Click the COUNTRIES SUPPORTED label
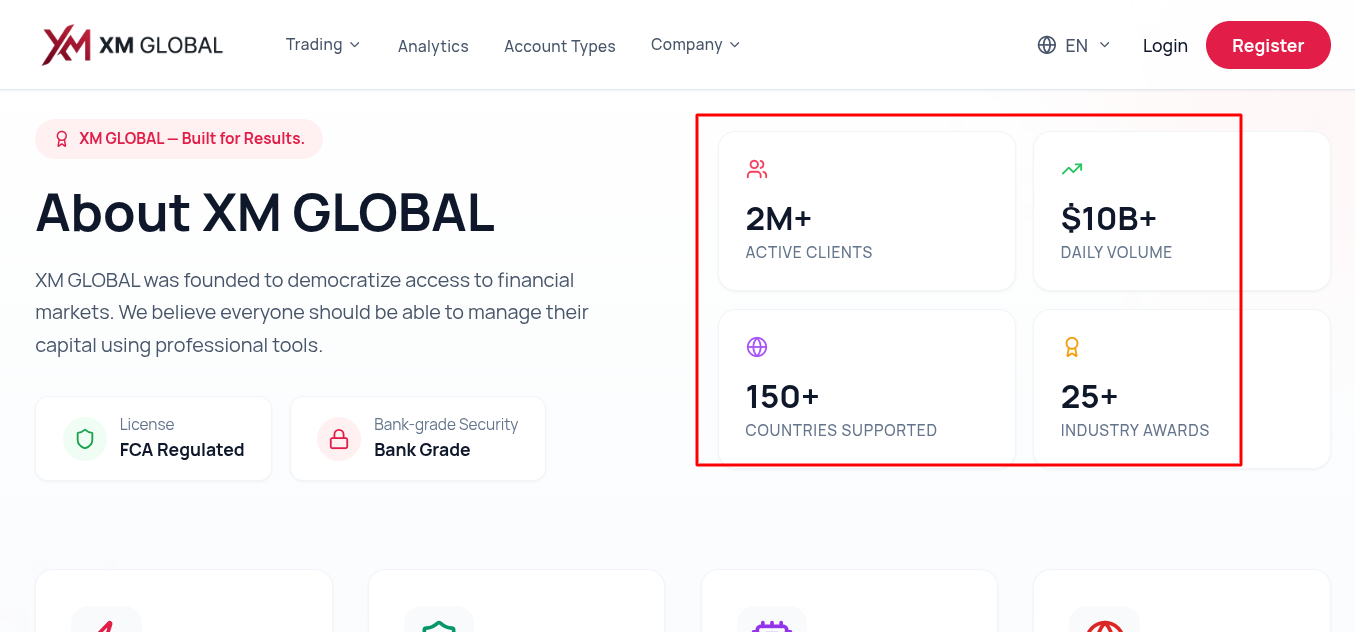 [841, 430]
